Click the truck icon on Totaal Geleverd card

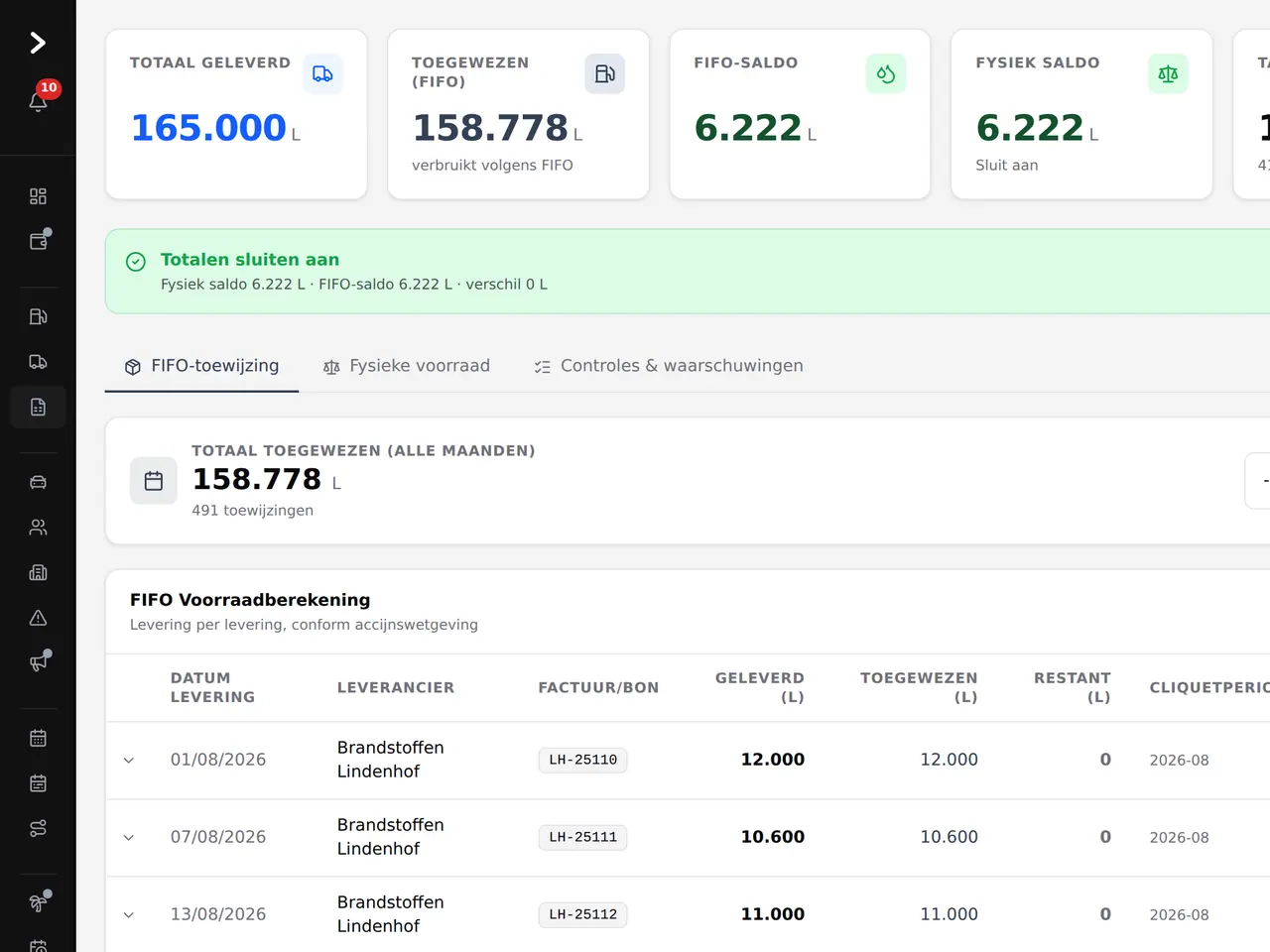click(x=322, y=73)
